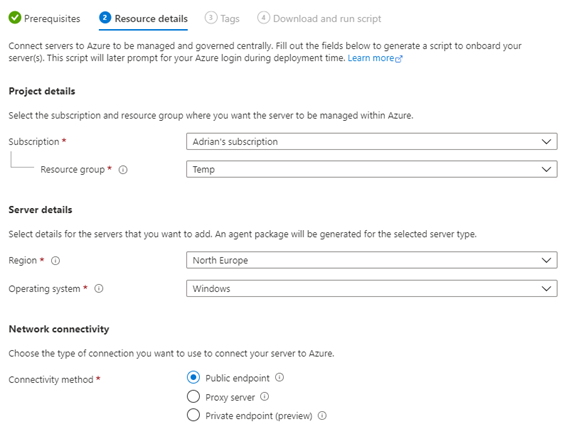The image size is (571, 429).
Task: Click the info icon next to Proxy server
Action: tap(265, 397)
